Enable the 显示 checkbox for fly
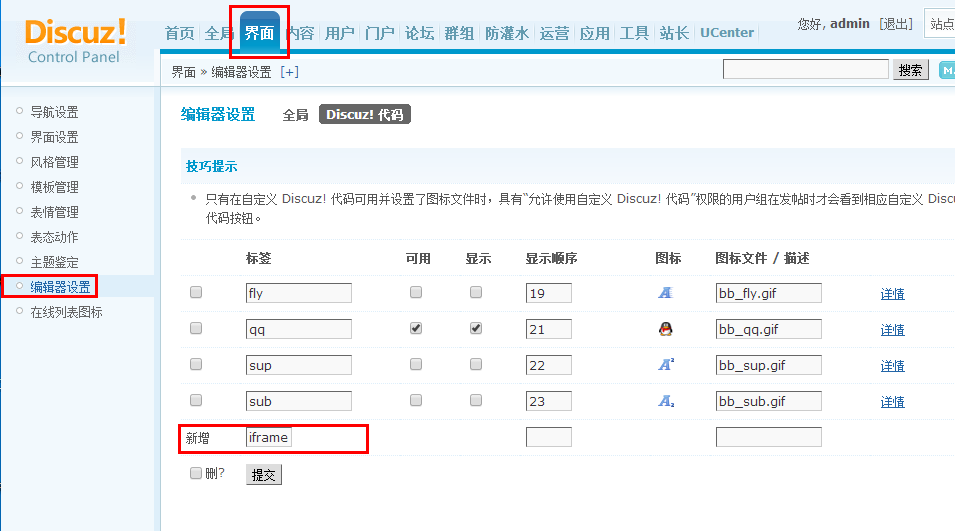 coord(476,292)
